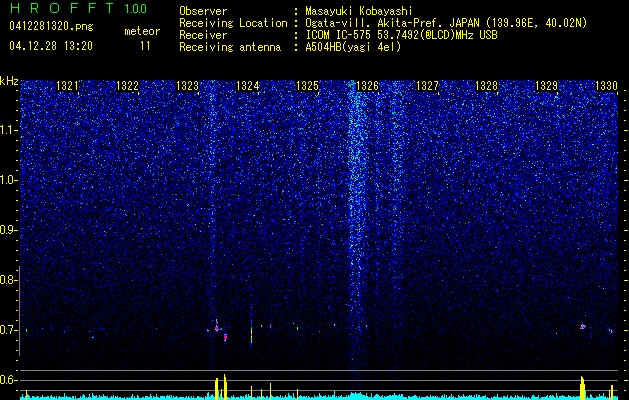This screenshot has height=400, width=629.
Task: Click the HROFFT program title text
Action: coord(62,8)
